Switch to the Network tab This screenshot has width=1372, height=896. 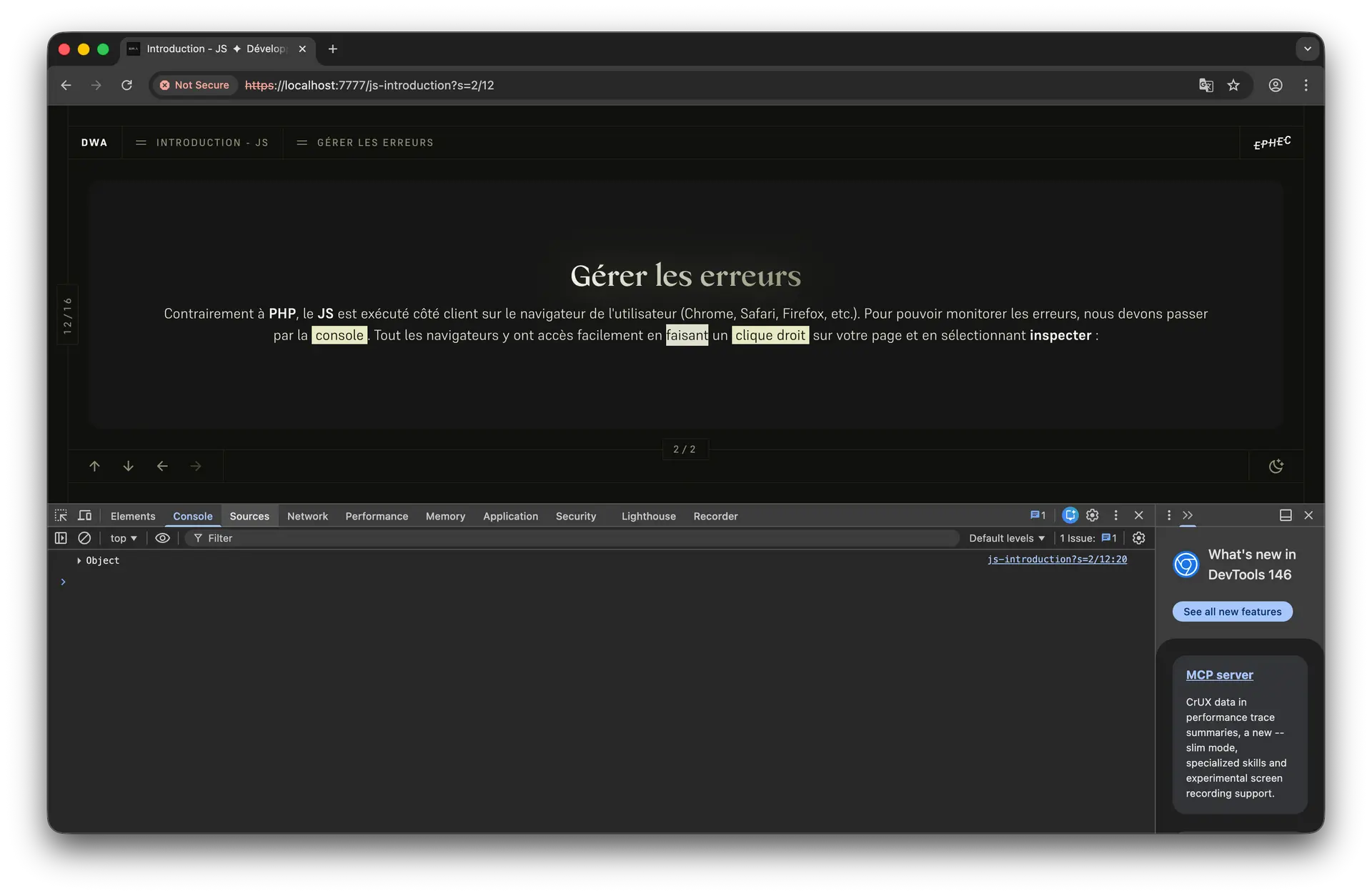(x=307, y=516)
